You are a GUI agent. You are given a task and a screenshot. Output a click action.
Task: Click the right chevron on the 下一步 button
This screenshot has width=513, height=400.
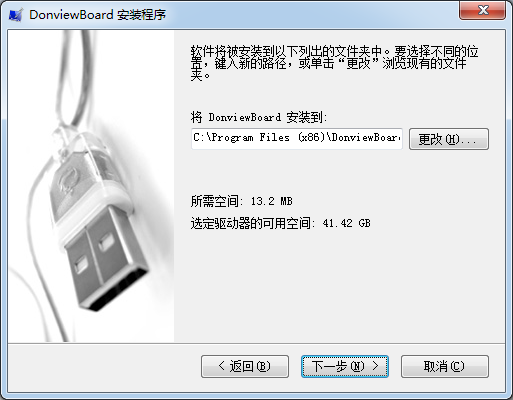point(376,366)
